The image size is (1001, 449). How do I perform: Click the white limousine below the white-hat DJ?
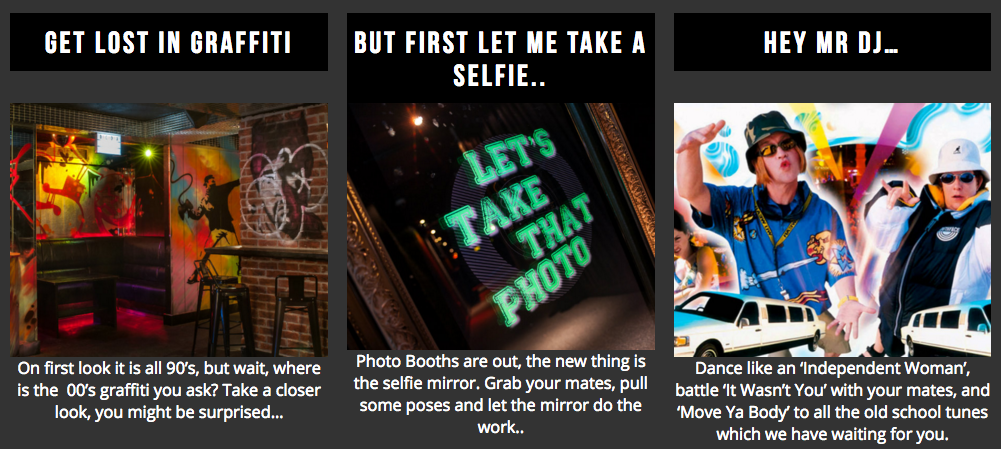point(946,328)
